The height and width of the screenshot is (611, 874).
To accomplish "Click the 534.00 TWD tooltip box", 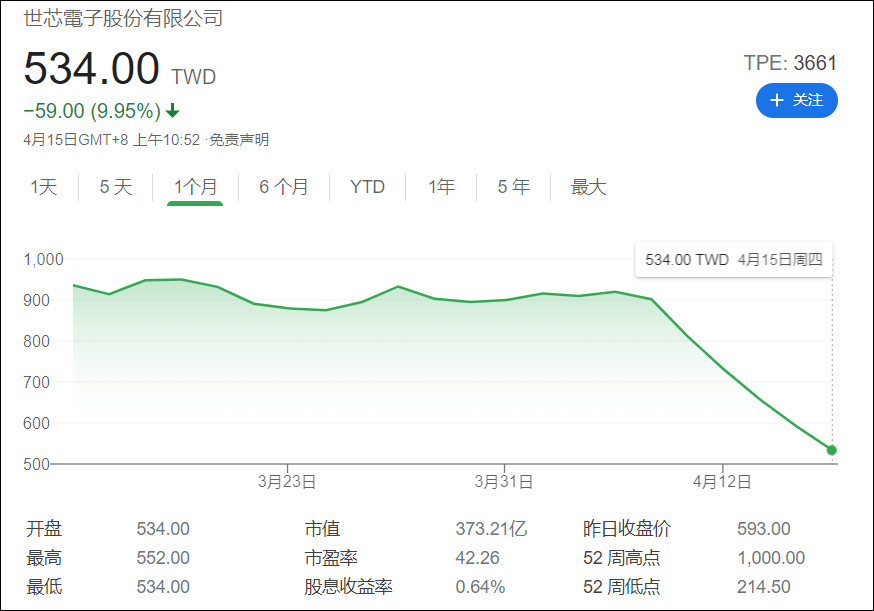I will (x=734, y=260).
